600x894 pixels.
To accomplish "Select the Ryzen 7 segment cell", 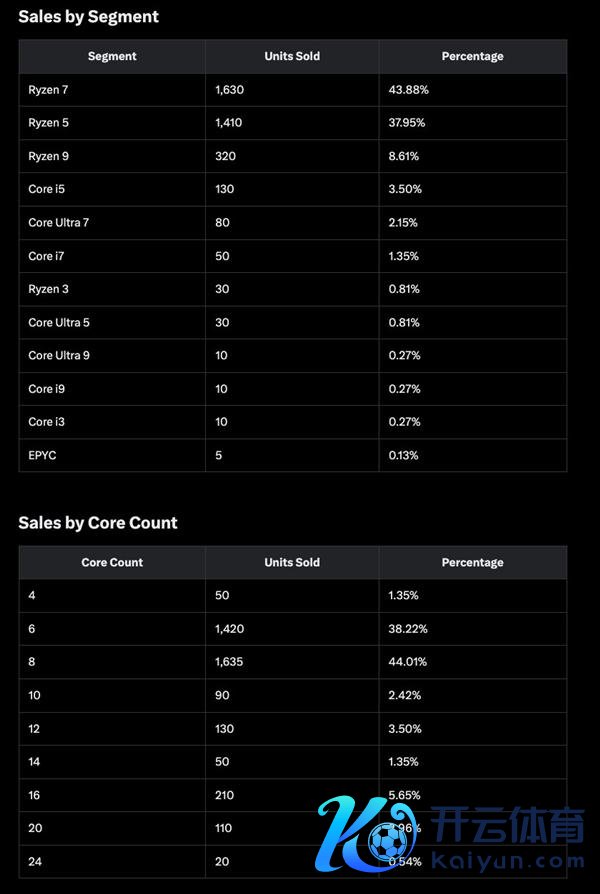I will click(48, 90).
